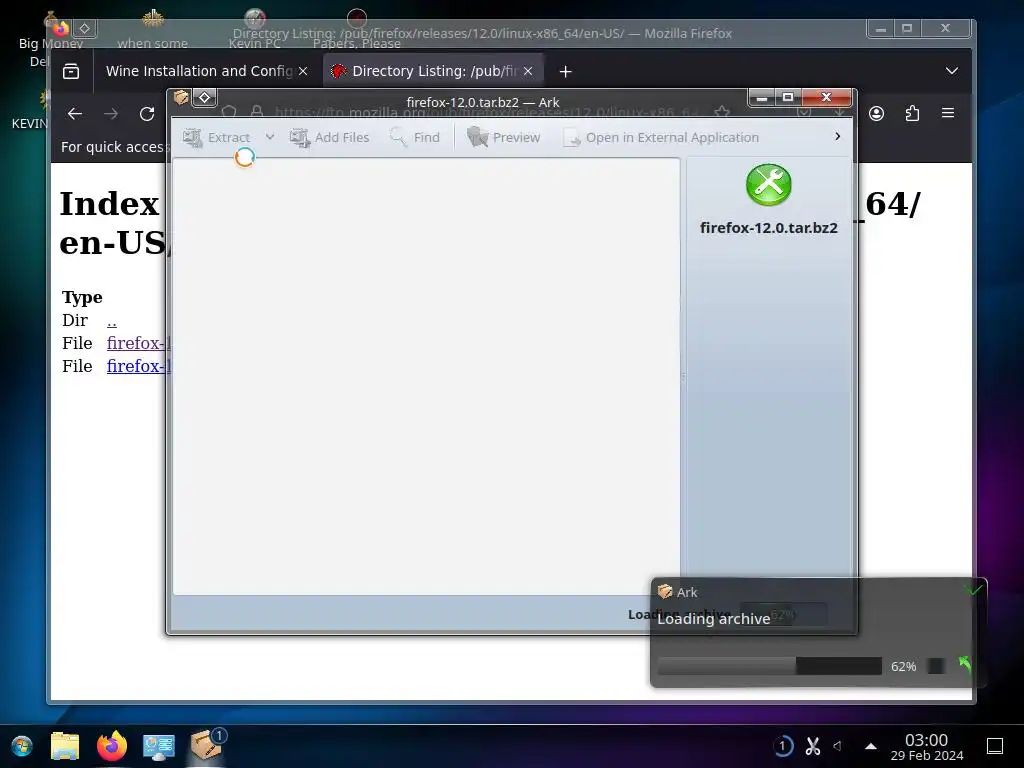
Task: Select the Directory Listing tab in Firefox
Action: (x=434, y=71)
